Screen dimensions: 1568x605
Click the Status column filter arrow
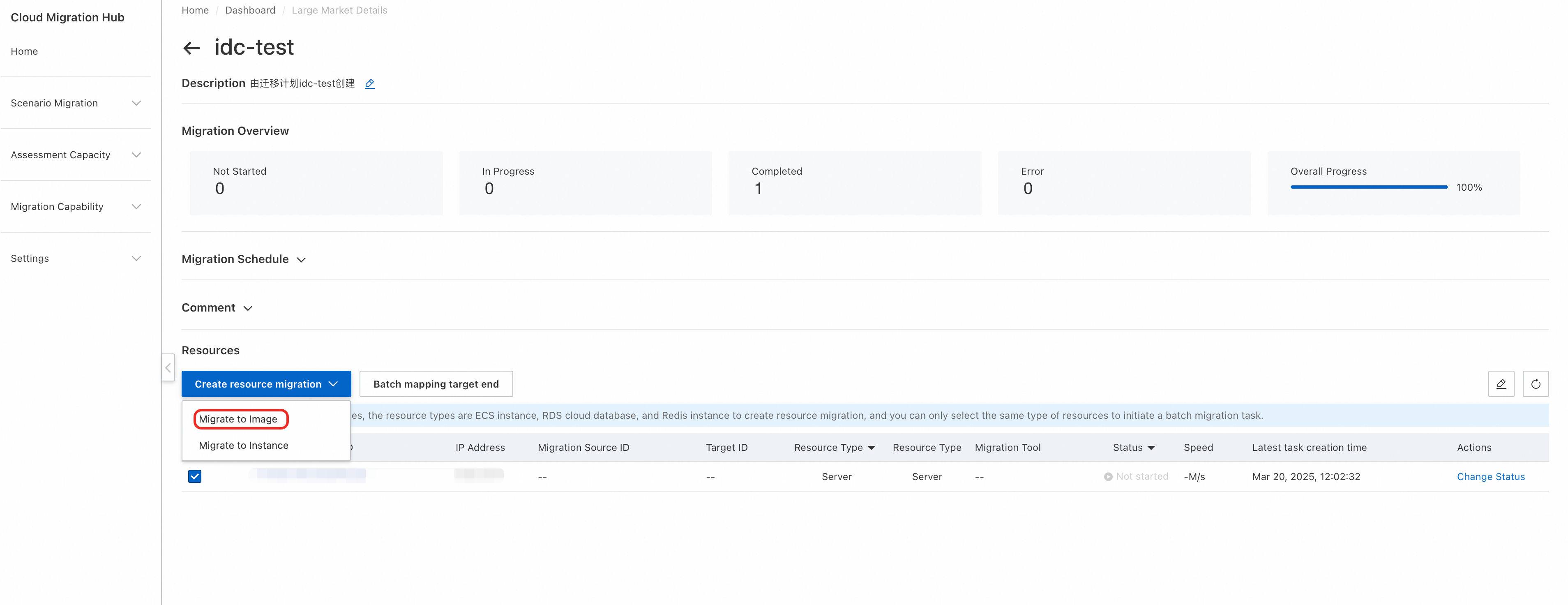(1151, 448)
